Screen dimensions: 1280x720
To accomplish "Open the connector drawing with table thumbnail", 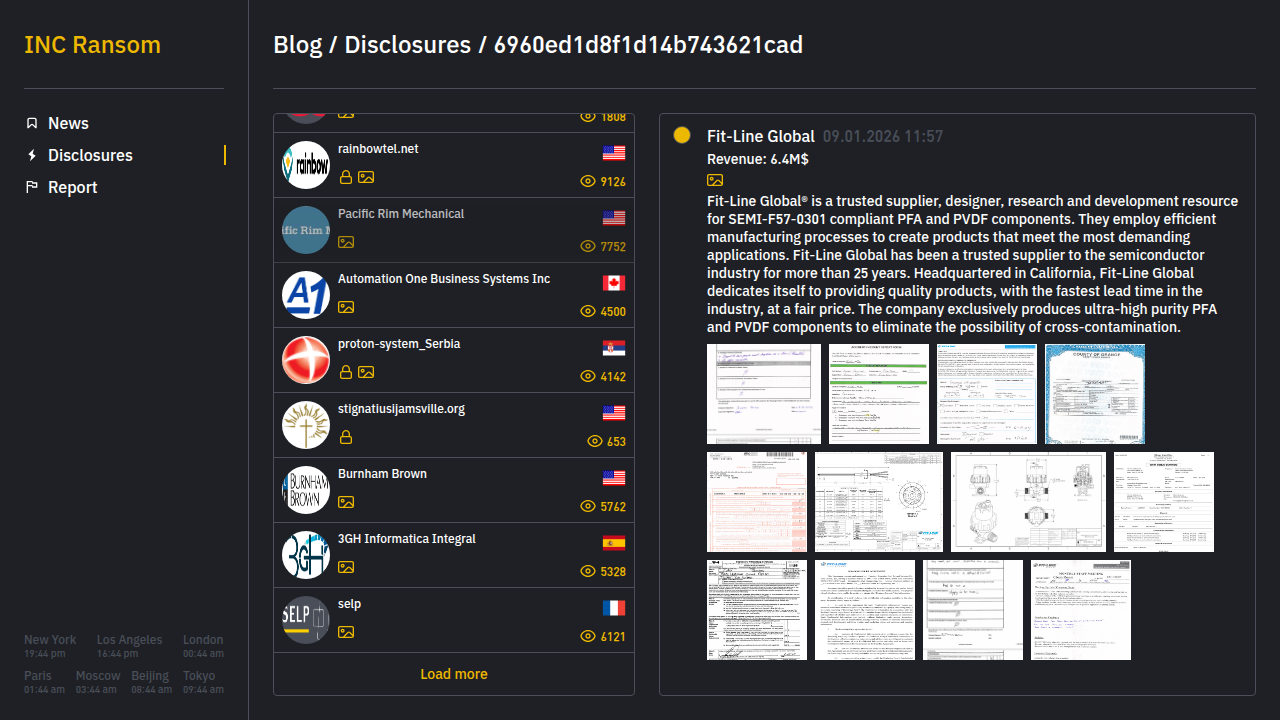I will [879, 502].
